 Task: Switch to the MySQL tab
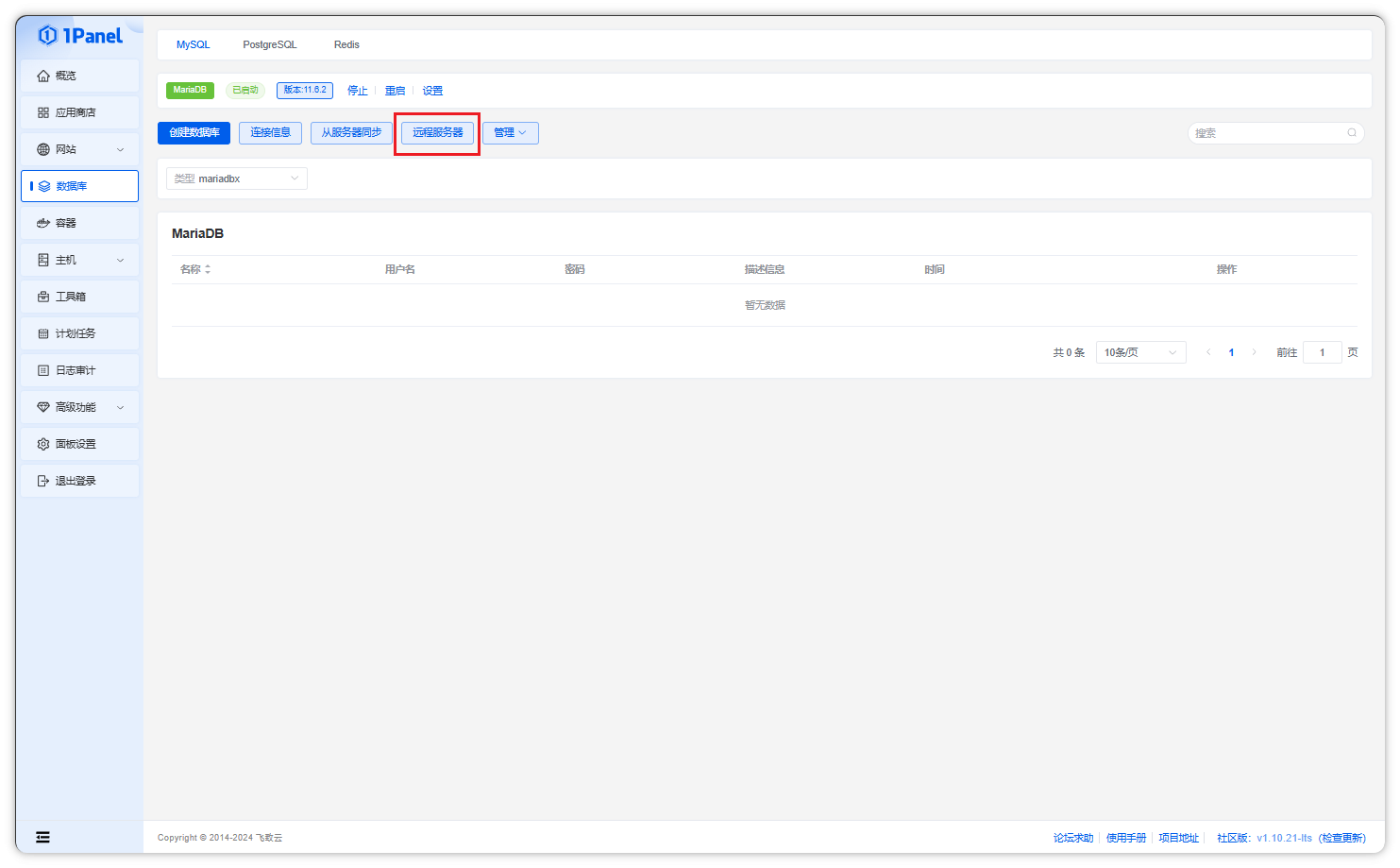point(194,44)
